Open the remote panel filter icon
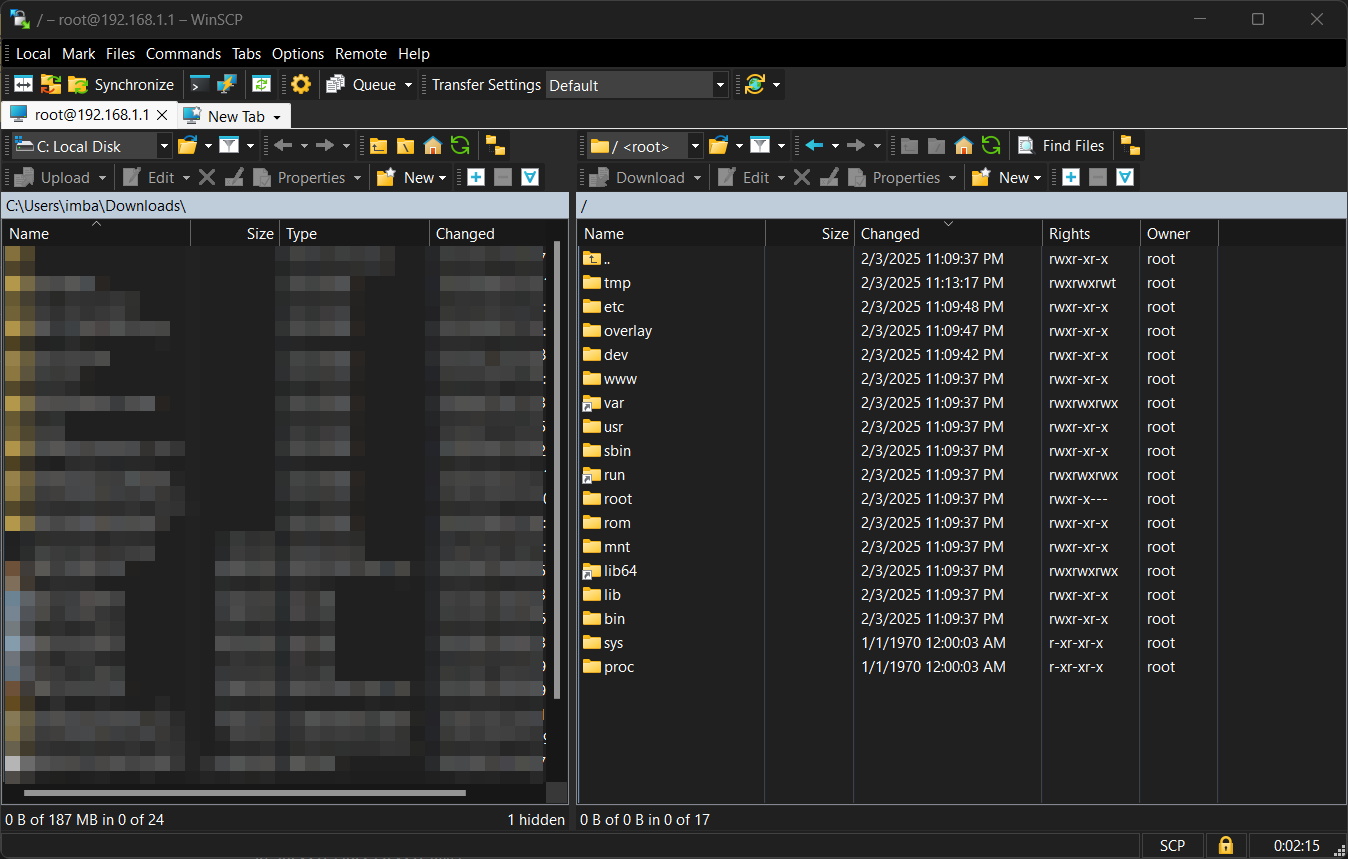 point(760,146)
